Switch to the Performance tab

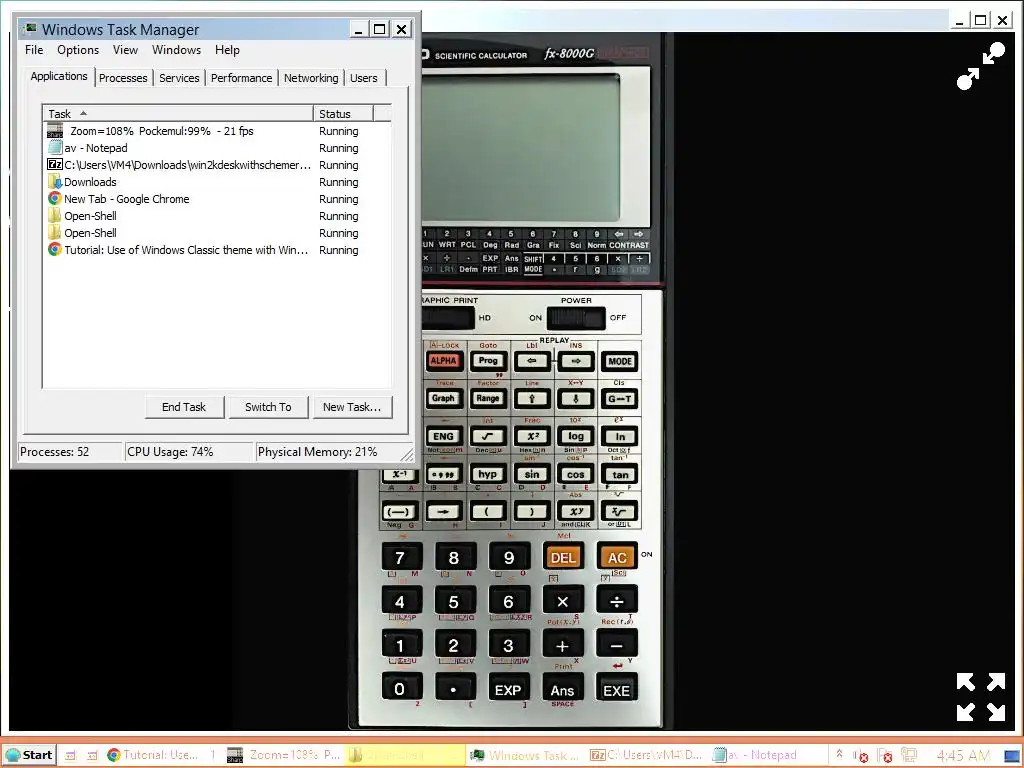241,78
